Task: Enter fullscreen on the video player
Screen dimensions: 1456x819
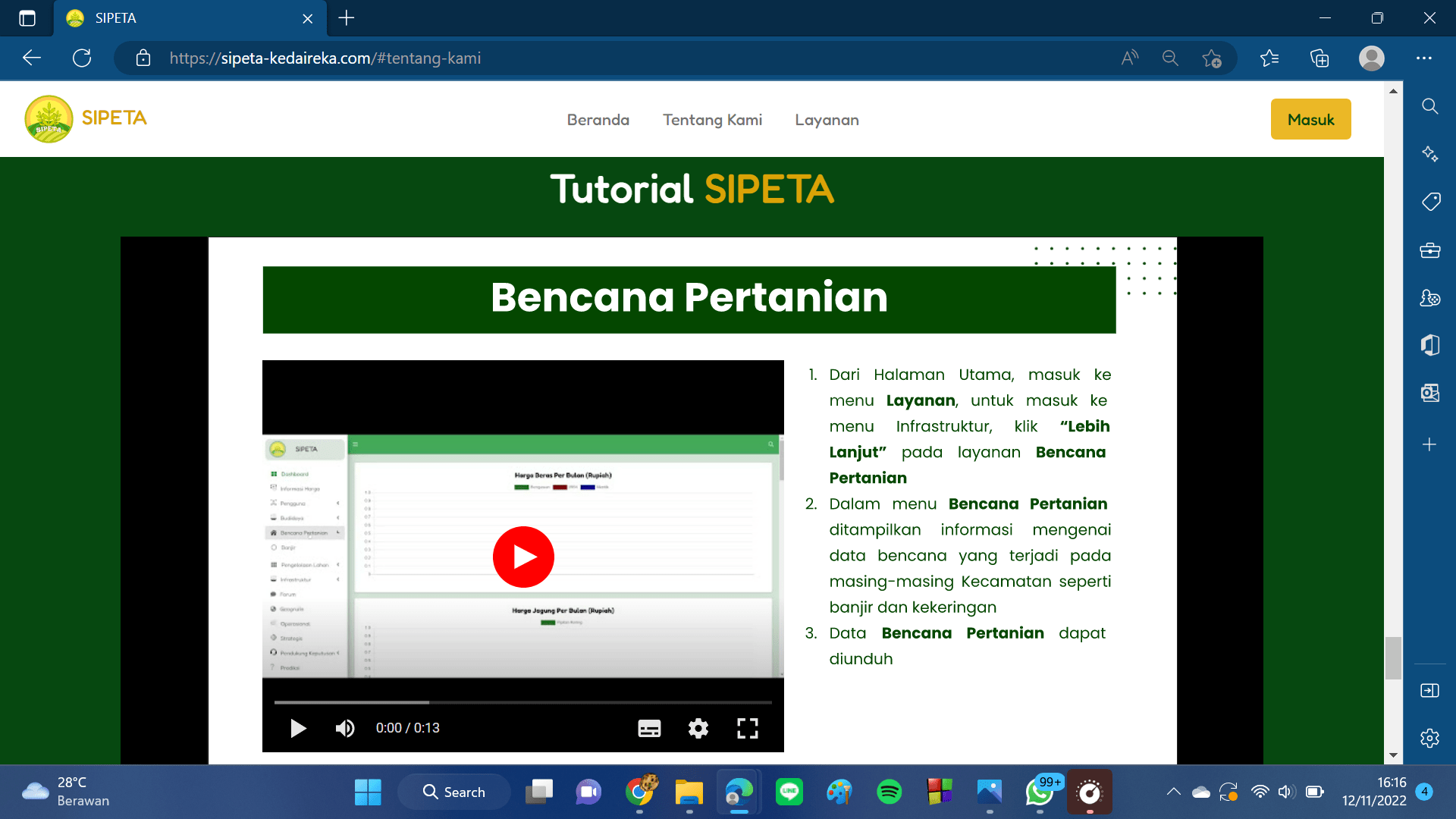Action: pyautogui.click(x=747, y=728)
